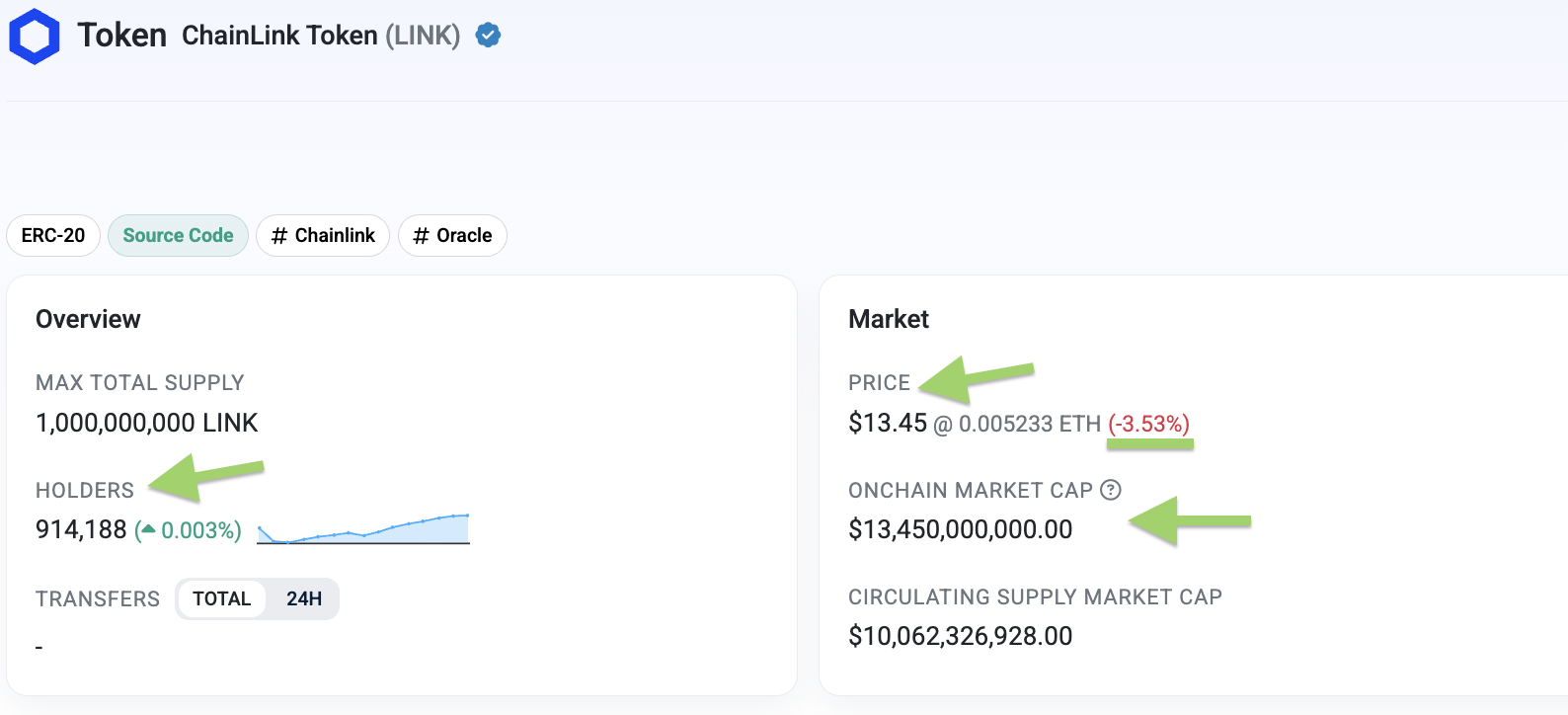Viewport: 1568px width, 715px height.
Task: Click the # Oracle tag
Action: point(452,235)
